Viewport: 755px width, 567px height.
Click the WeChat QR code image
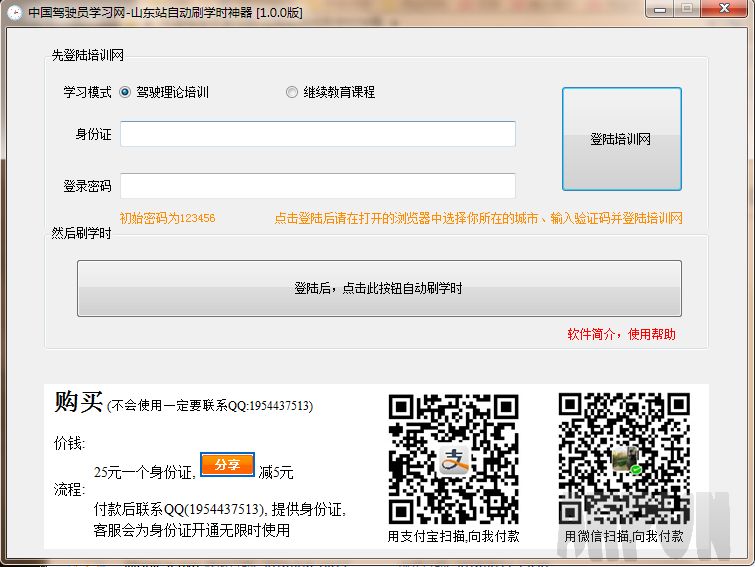click(624, 458)
